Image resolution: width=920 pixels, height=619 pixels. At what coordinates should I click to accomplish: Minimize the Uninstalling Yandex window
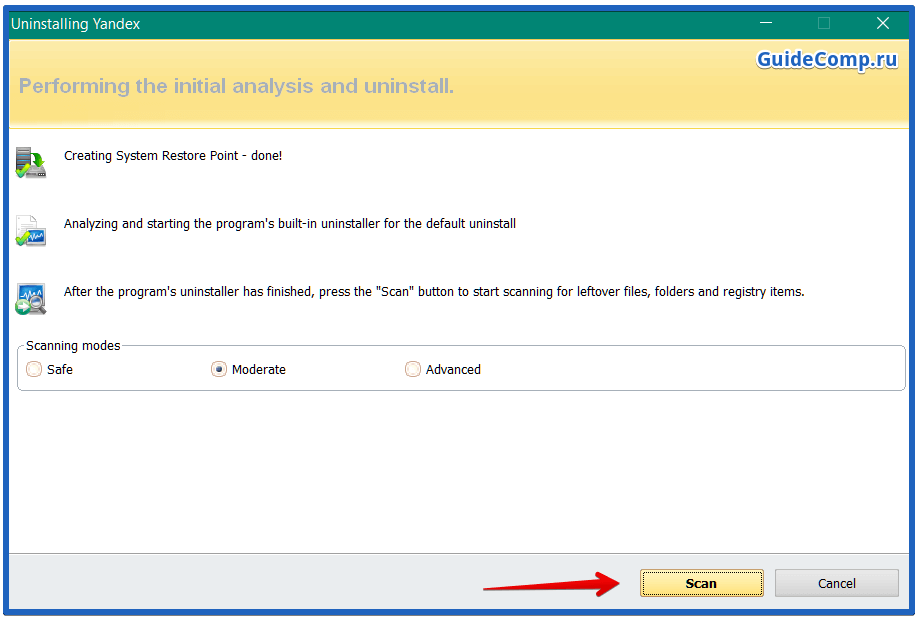click(766, 23)
